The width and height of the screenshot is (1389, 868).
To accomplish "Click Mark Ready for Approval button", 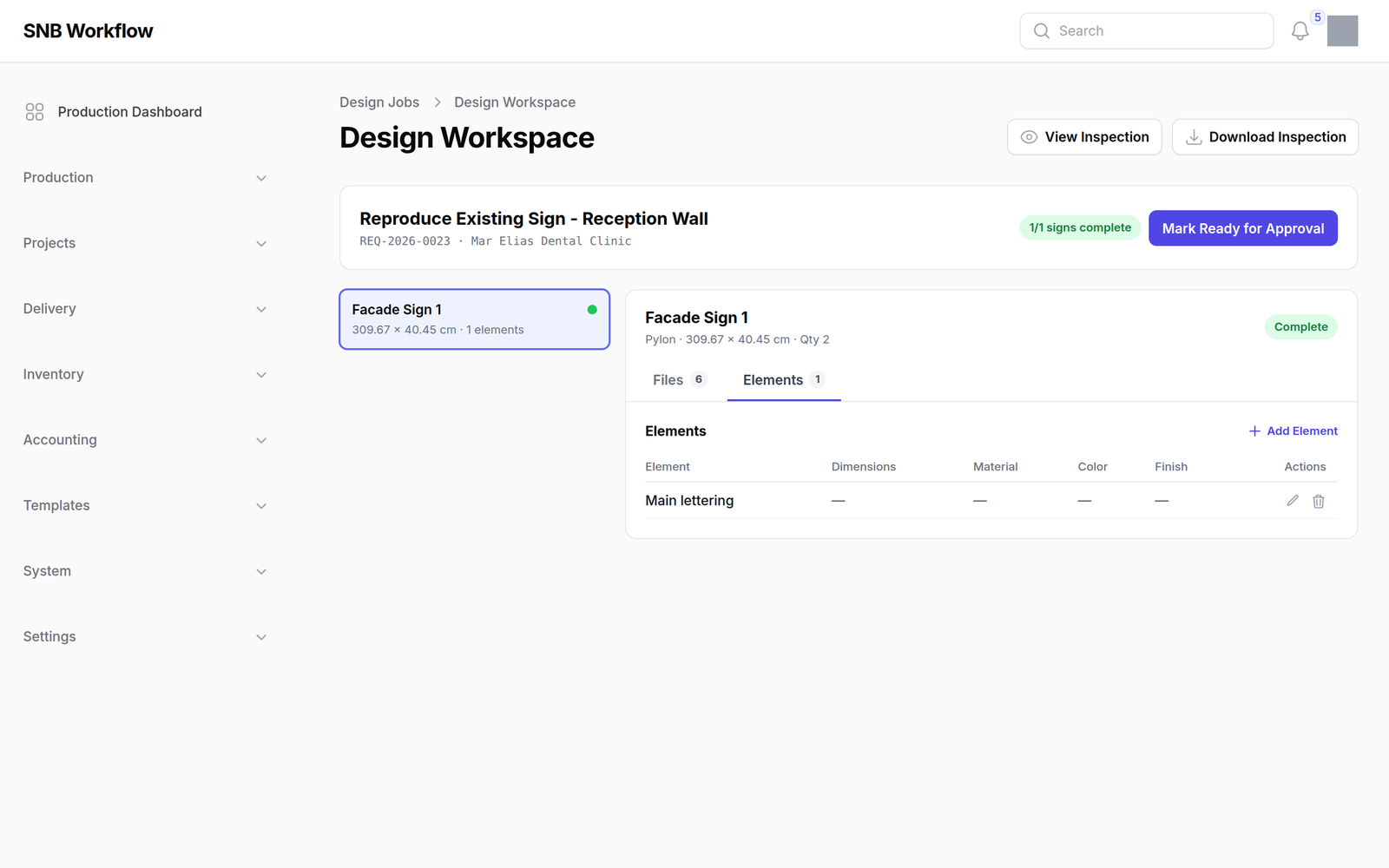I will click(1243, 228).
